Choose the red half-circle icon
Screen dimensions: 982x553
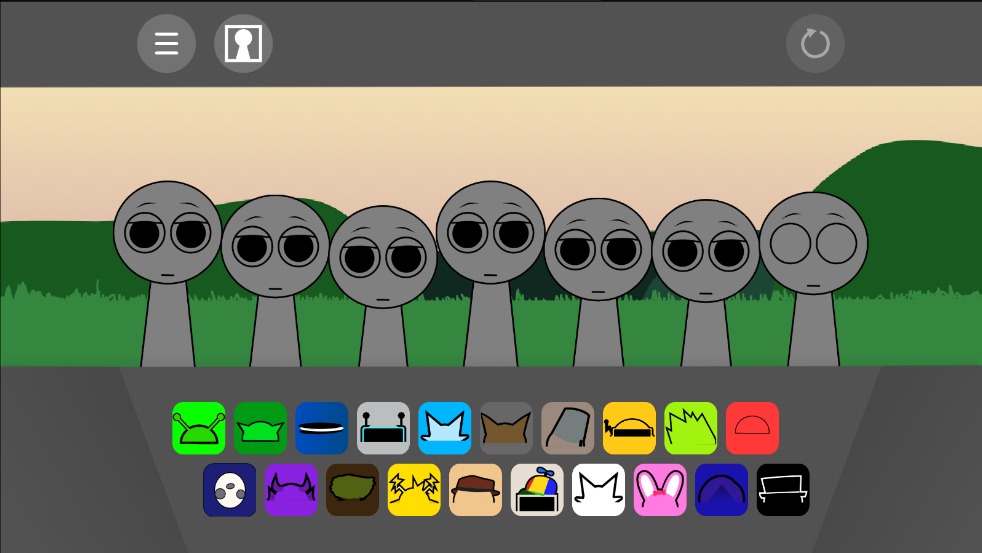752,428
